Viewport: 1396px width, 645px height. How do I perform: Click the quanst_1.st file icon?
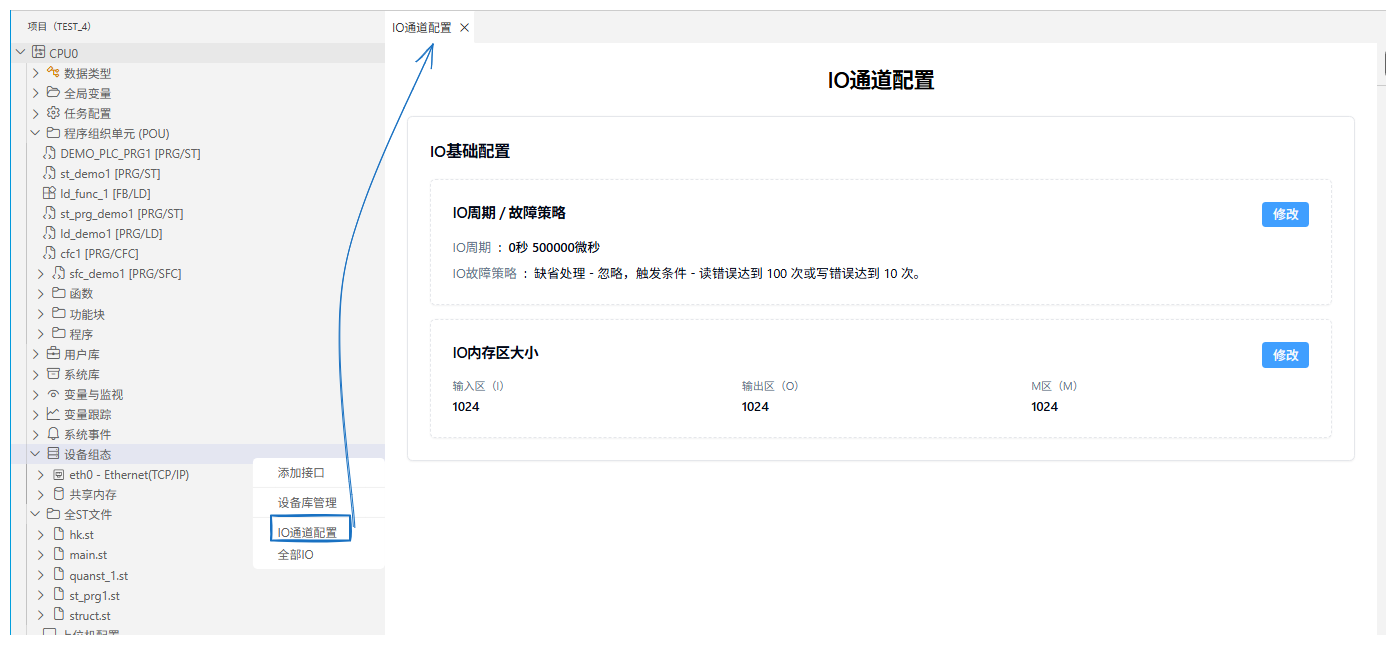58,575
